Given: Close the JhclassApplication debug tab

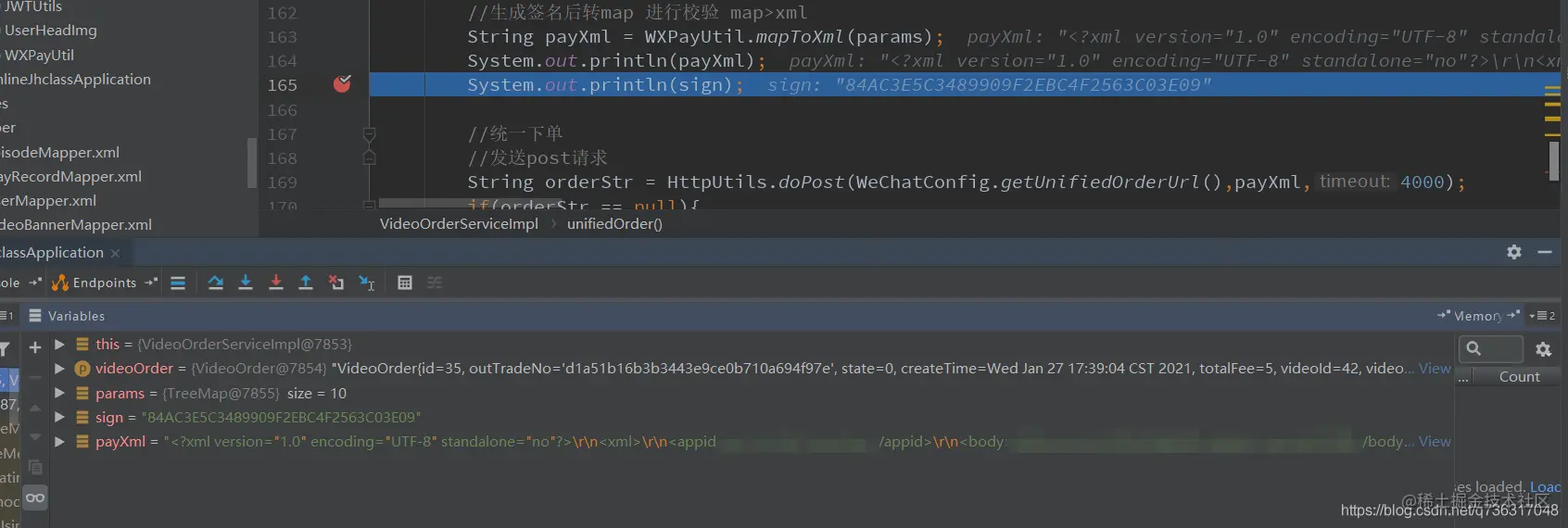Looking at the screenshot, I should point(115,253).
